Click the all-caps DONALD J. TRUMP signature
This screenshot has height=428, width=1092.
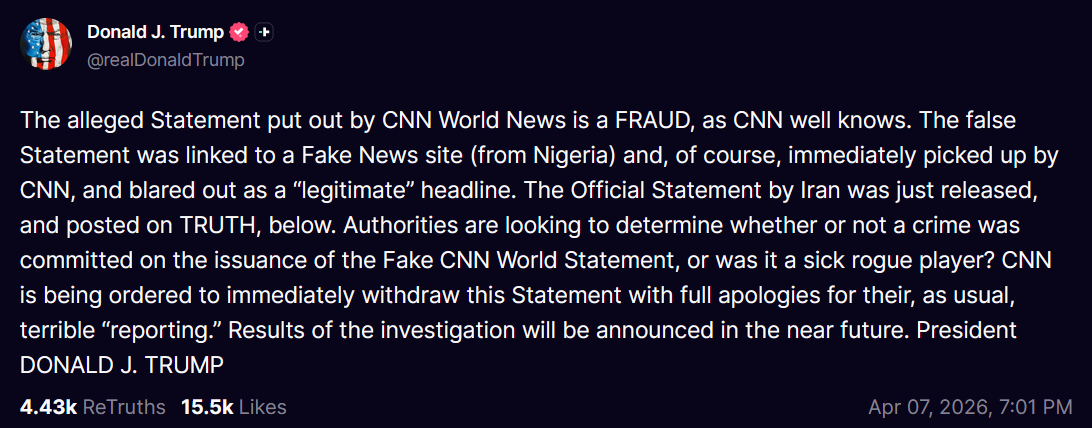(x=122, y=366)
